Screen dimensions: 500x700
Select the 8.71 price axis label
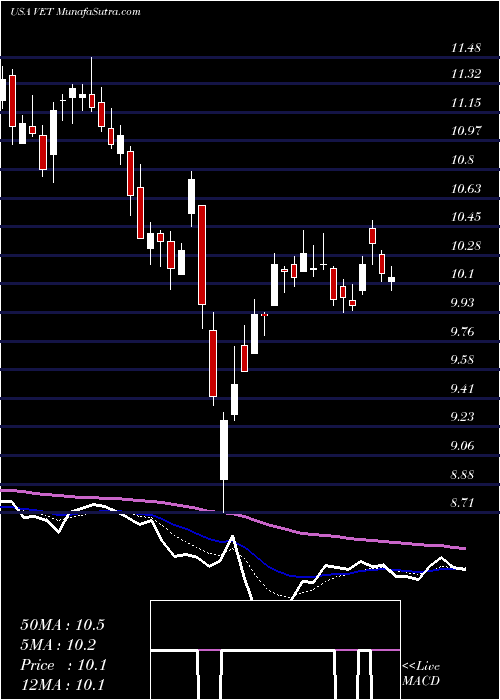pos(462,503)
